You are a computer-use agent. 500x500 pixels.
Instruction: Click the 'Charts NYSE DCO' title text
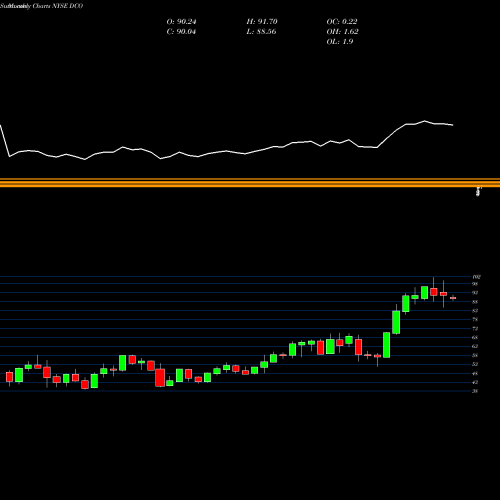(58, 6)
